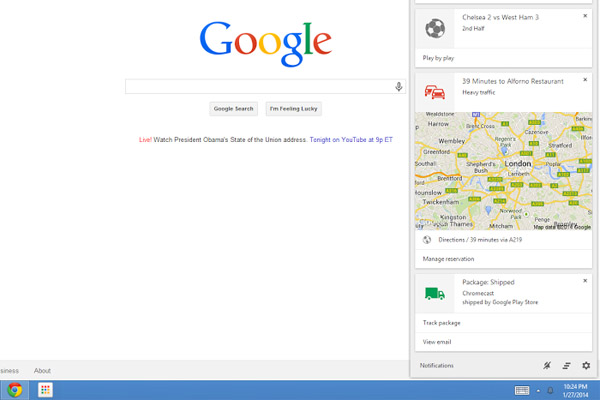Image resolution: width=600 pixels, height=400 pixels.
Task: Click the Notifications label in panel footer
Action: tap(436, 366)
